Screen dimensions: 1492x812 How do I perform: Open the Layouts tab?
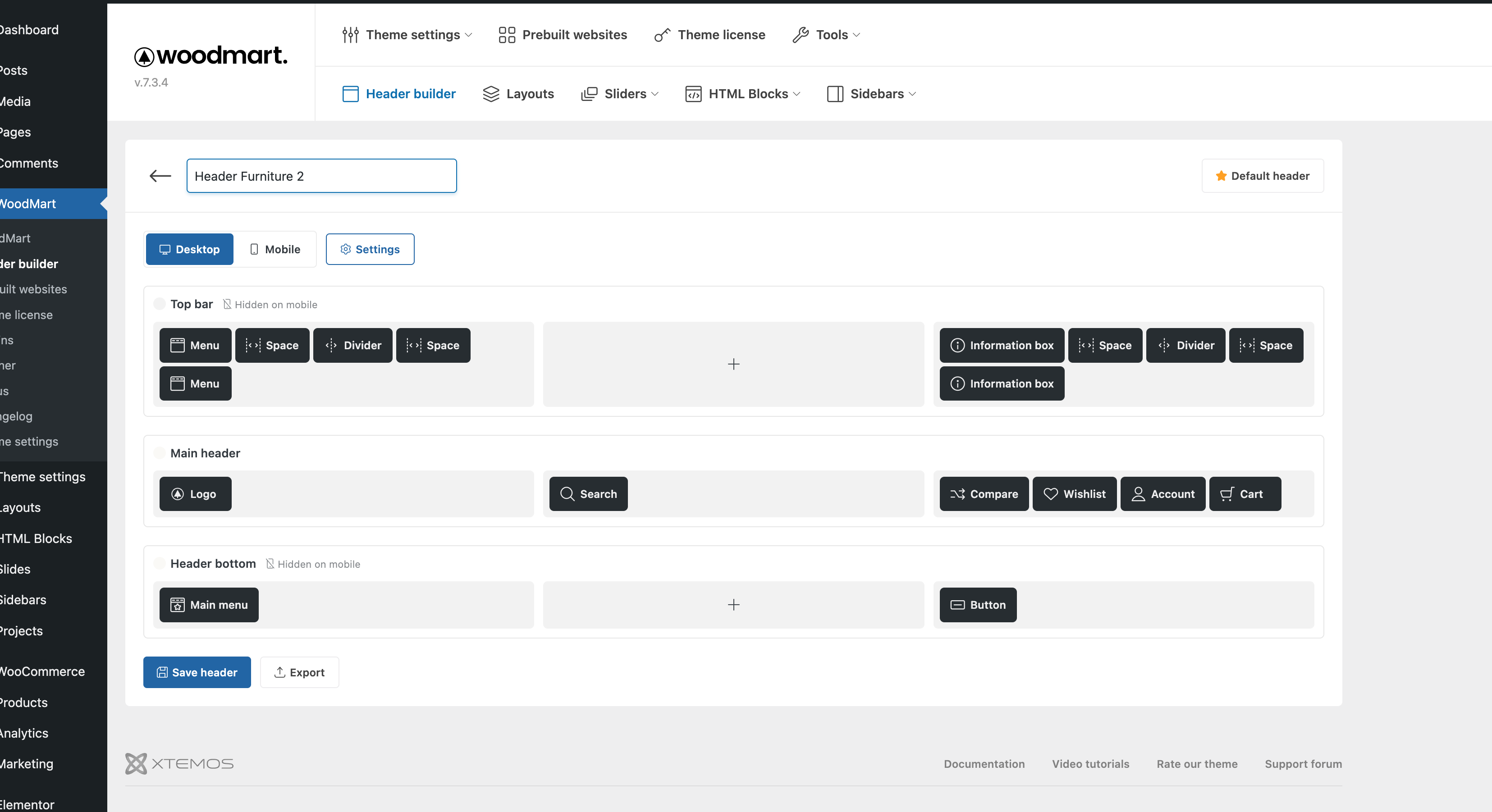coord(518,94)
